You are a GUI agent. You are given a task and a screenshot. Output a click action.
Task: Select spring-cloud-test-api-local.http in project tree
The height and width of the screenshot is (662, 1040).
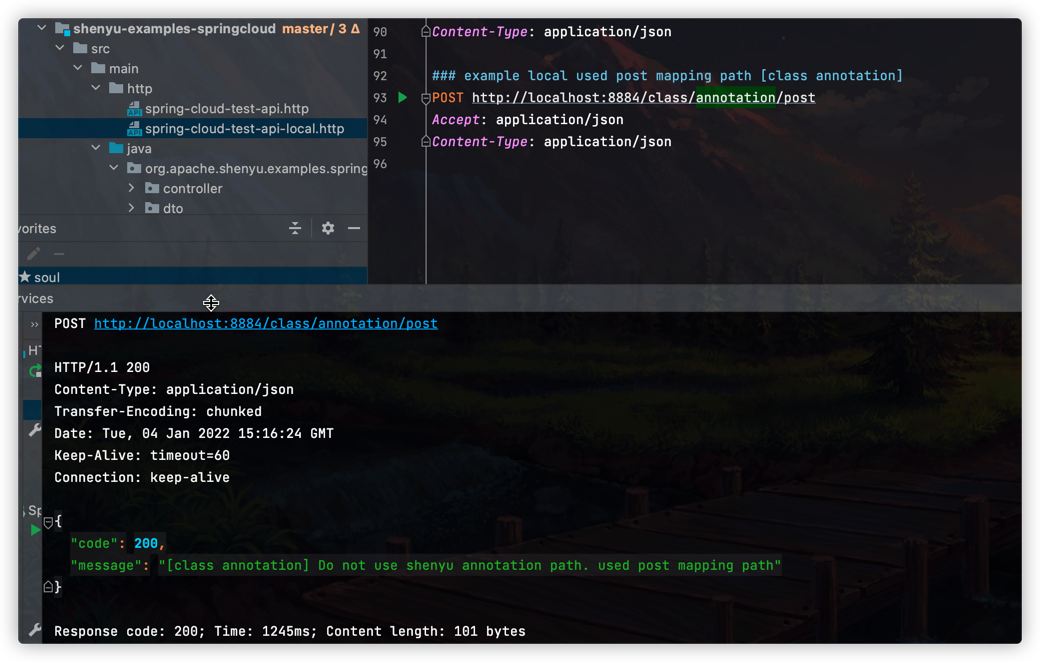click(x=244, y=128)
